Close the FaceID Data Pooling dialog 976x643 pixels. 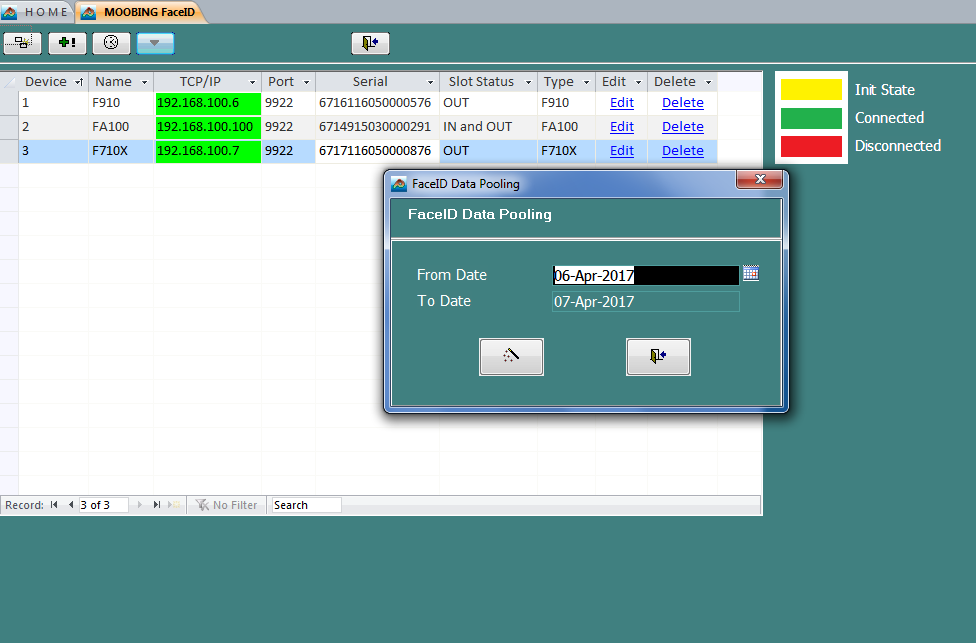(x=759, y=180)
